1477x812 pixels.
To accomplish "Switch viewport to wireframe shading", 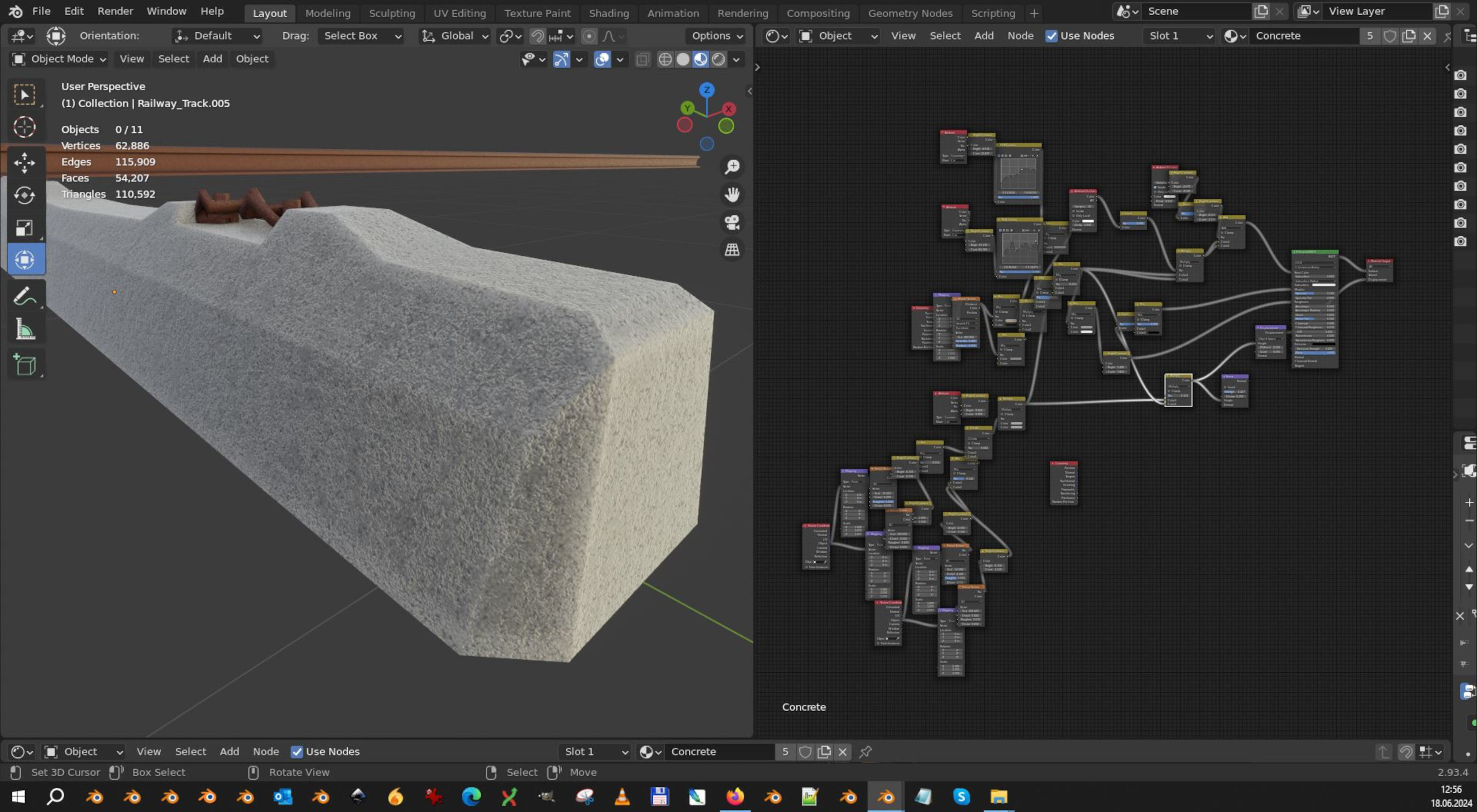I will (665, 59).
